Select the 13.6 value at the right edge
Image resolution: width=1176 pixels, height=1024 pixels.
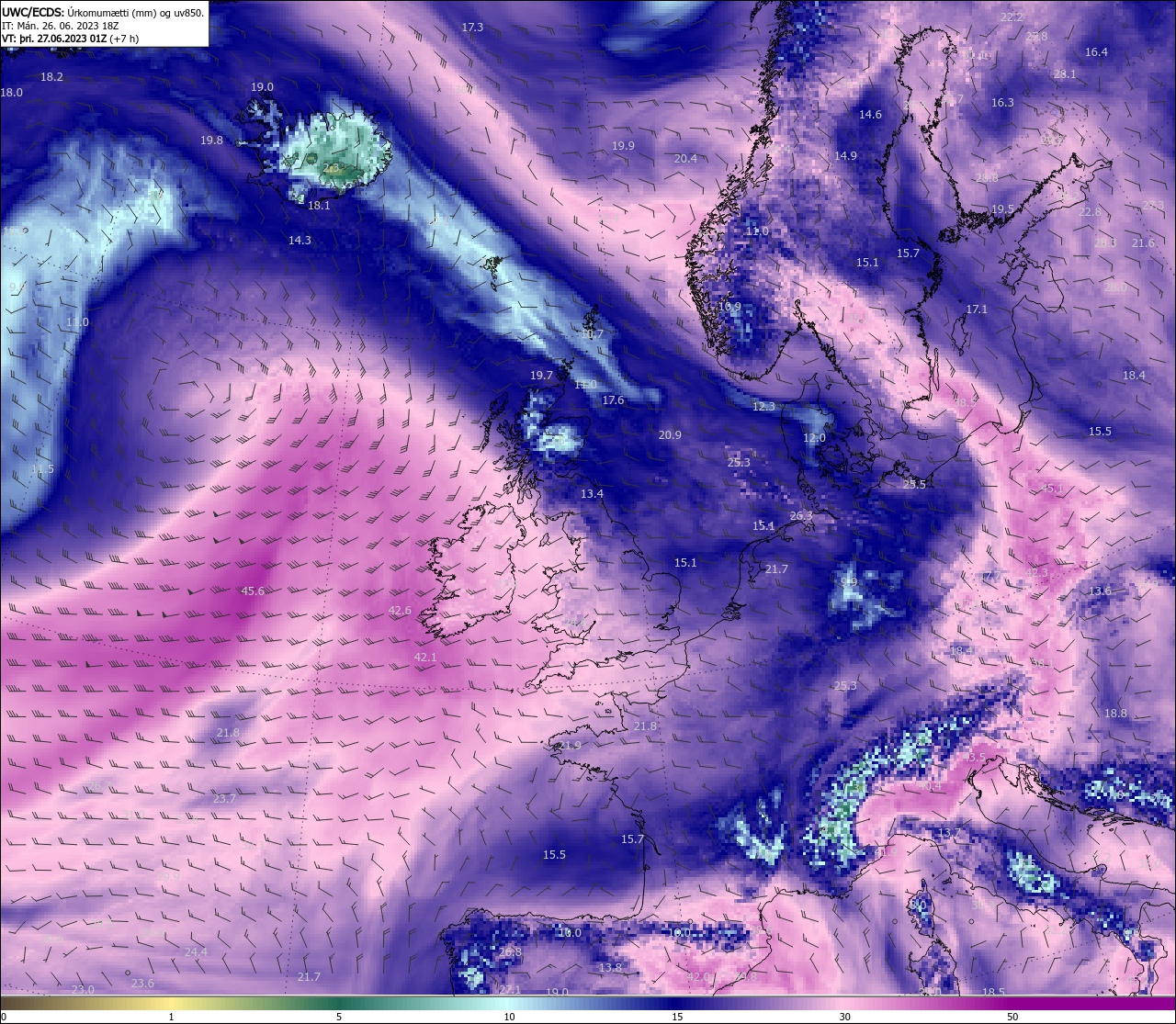pos(1100,591)
